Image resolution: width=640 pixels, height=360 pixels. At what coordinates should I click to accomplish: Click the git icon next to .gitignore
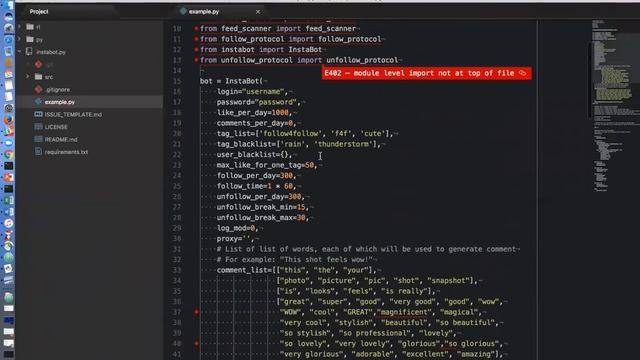(38, 89)
